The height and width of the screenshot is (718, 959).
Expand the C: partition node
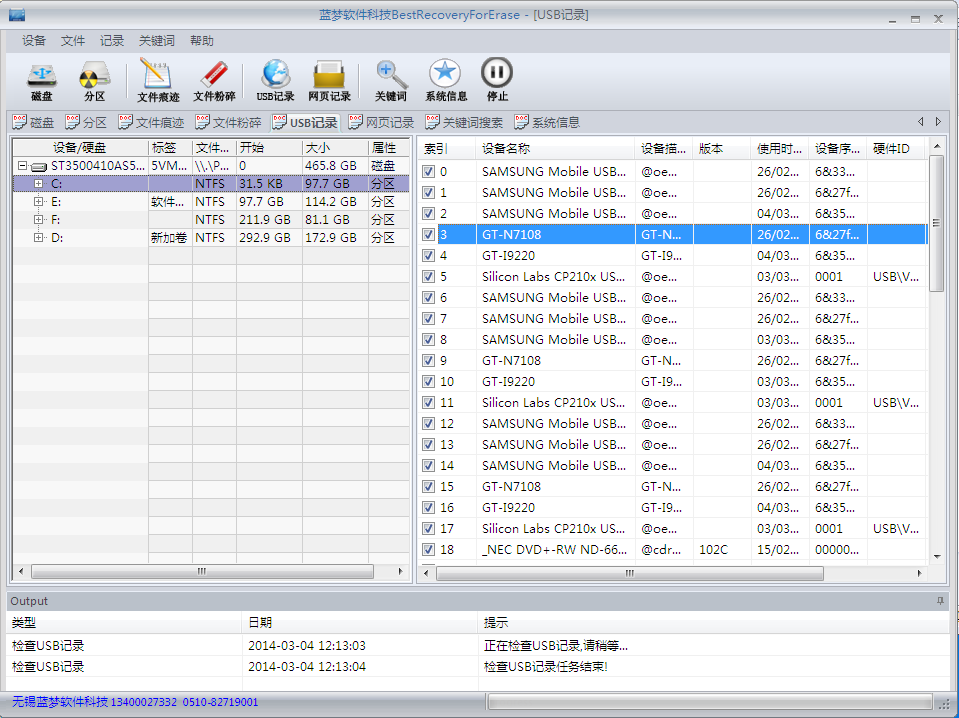point(38,183)
